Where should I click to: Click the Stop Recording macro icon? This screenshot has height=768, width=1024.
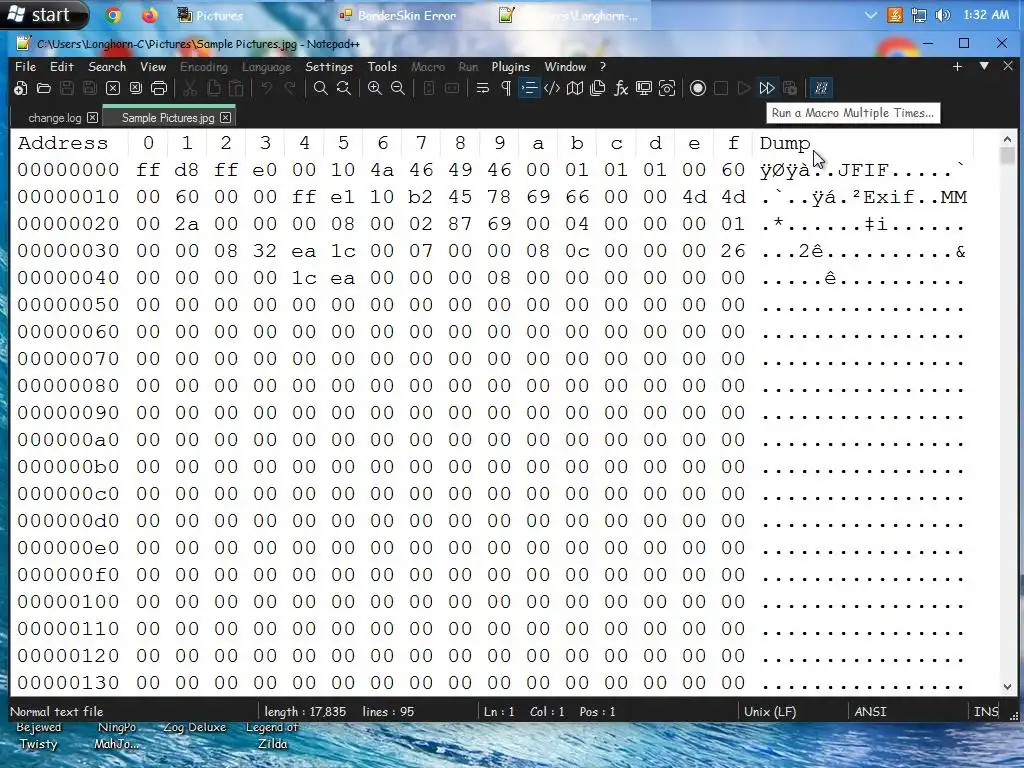pyautogui.click(x=721, y=88)
